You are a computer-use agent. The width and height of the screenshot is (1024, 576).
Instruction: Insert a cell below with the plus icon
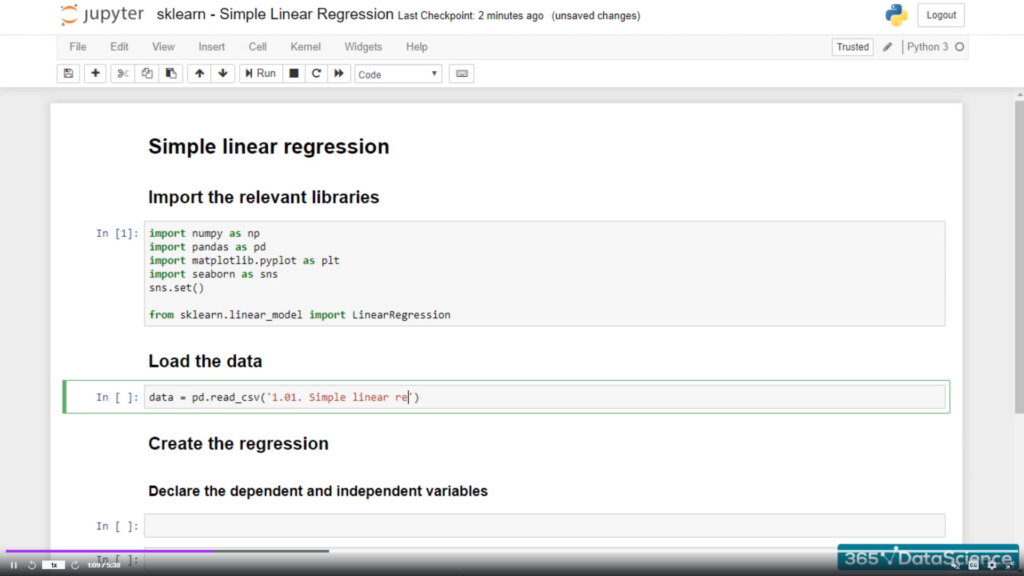click(95, 74)
